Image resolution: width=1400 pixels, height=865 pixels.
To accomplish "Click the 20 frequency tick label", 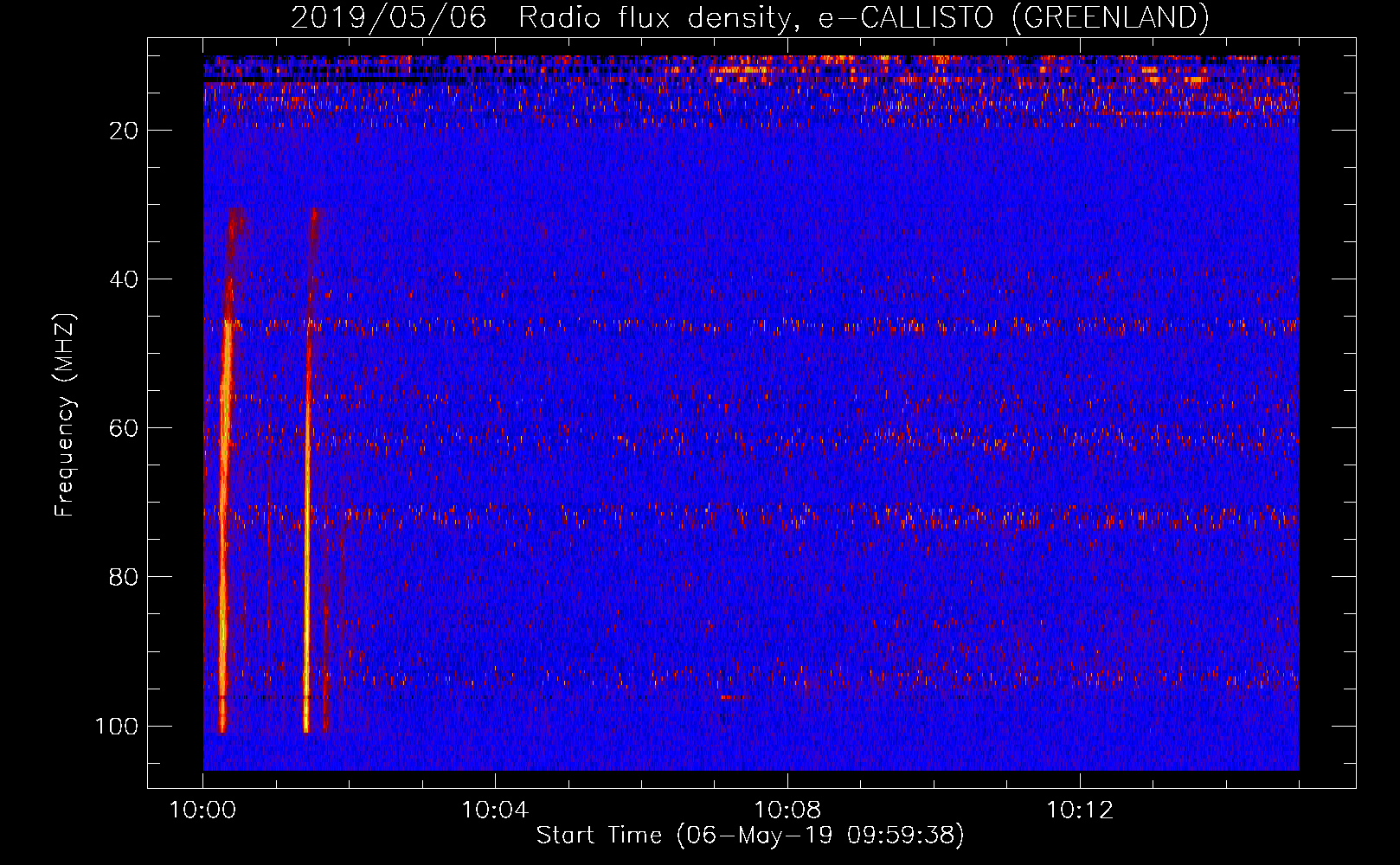I will pos(125,131).
